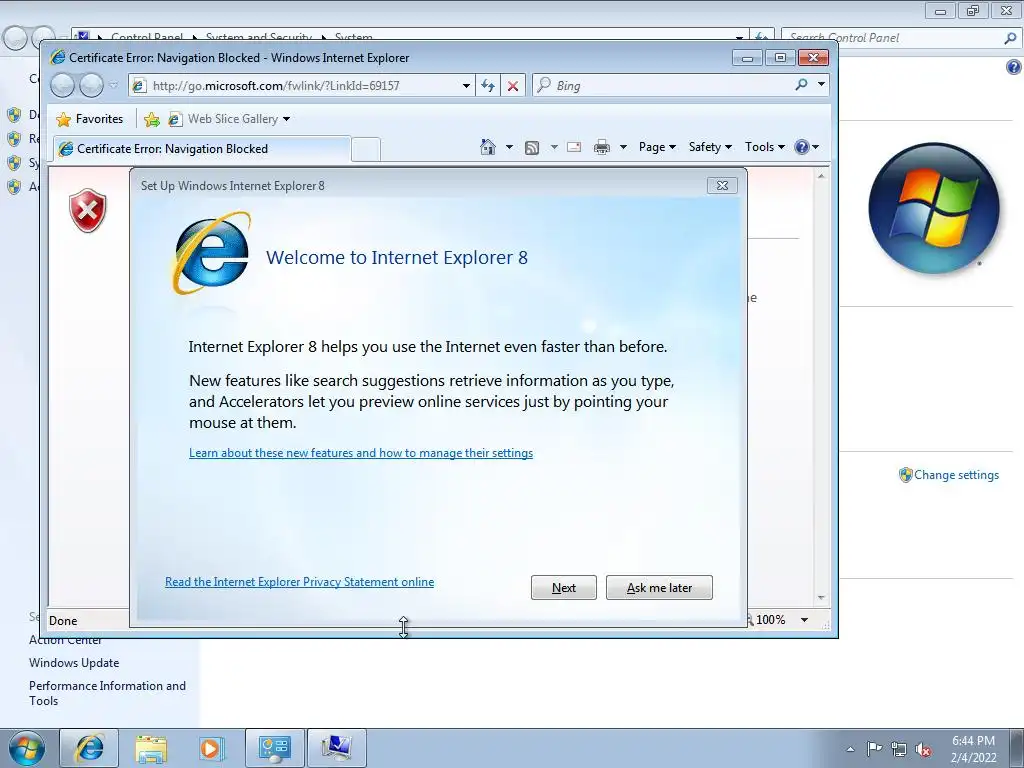This screenshot has height=768, width=1024.
Task: Click the Print icon
Action: (601, 148)
